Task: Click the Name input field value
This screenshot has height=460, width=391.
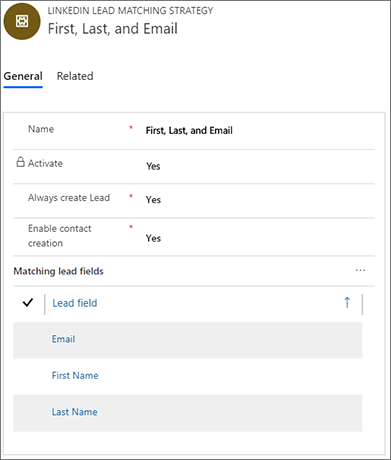Action: pos(189,130)
